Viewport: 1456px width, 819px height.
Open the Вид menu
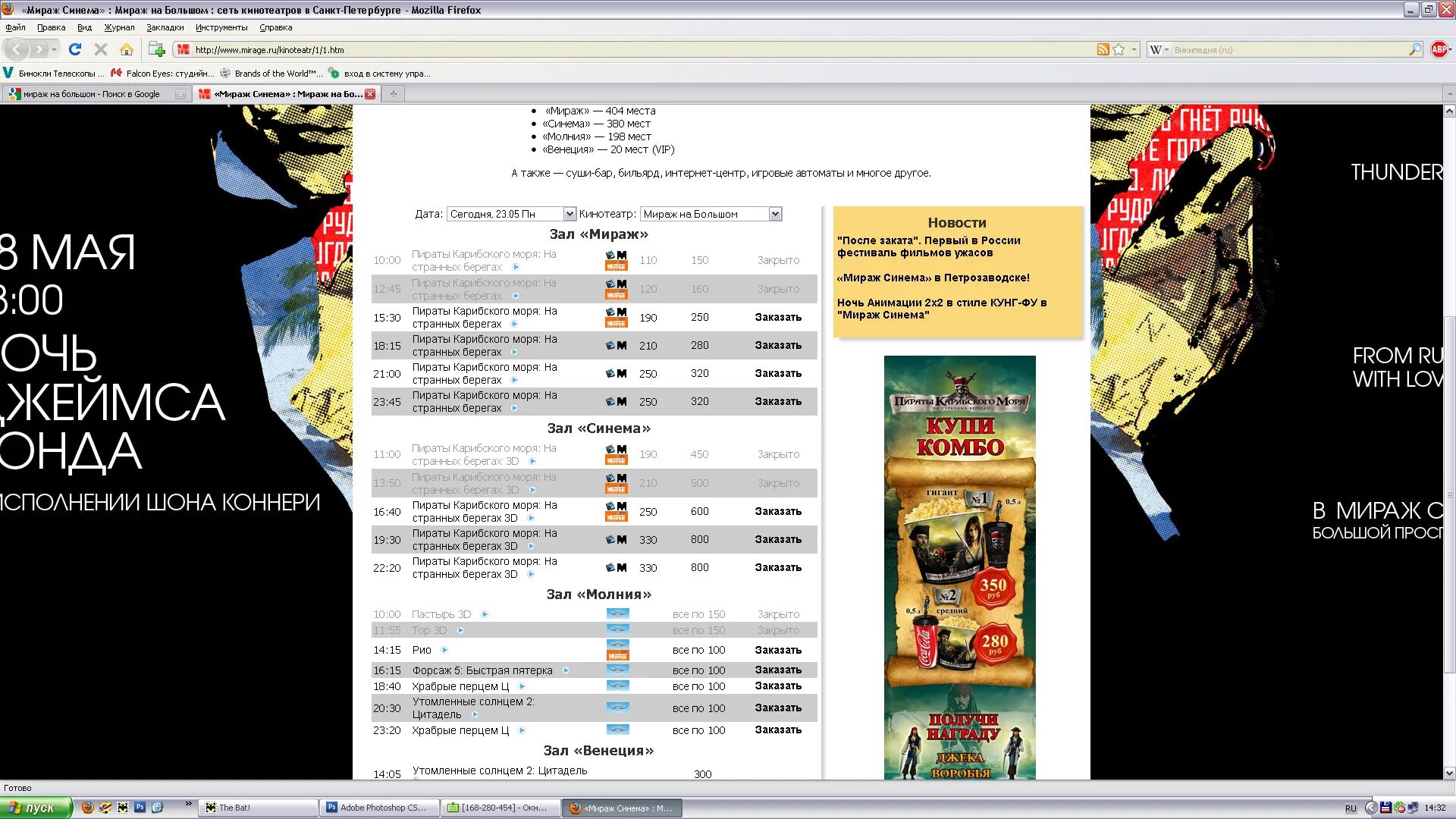pyautogui.click(x=84, y=27)
